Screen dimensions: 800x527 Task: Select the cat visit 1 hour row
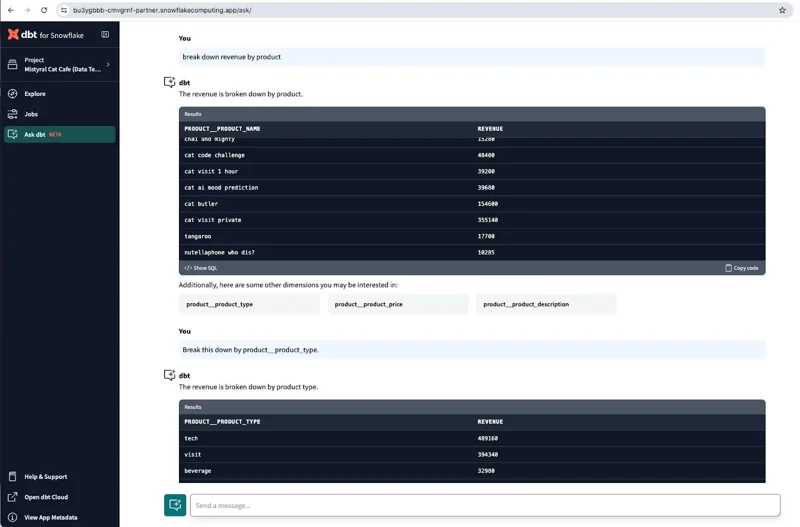click(472, 171)
